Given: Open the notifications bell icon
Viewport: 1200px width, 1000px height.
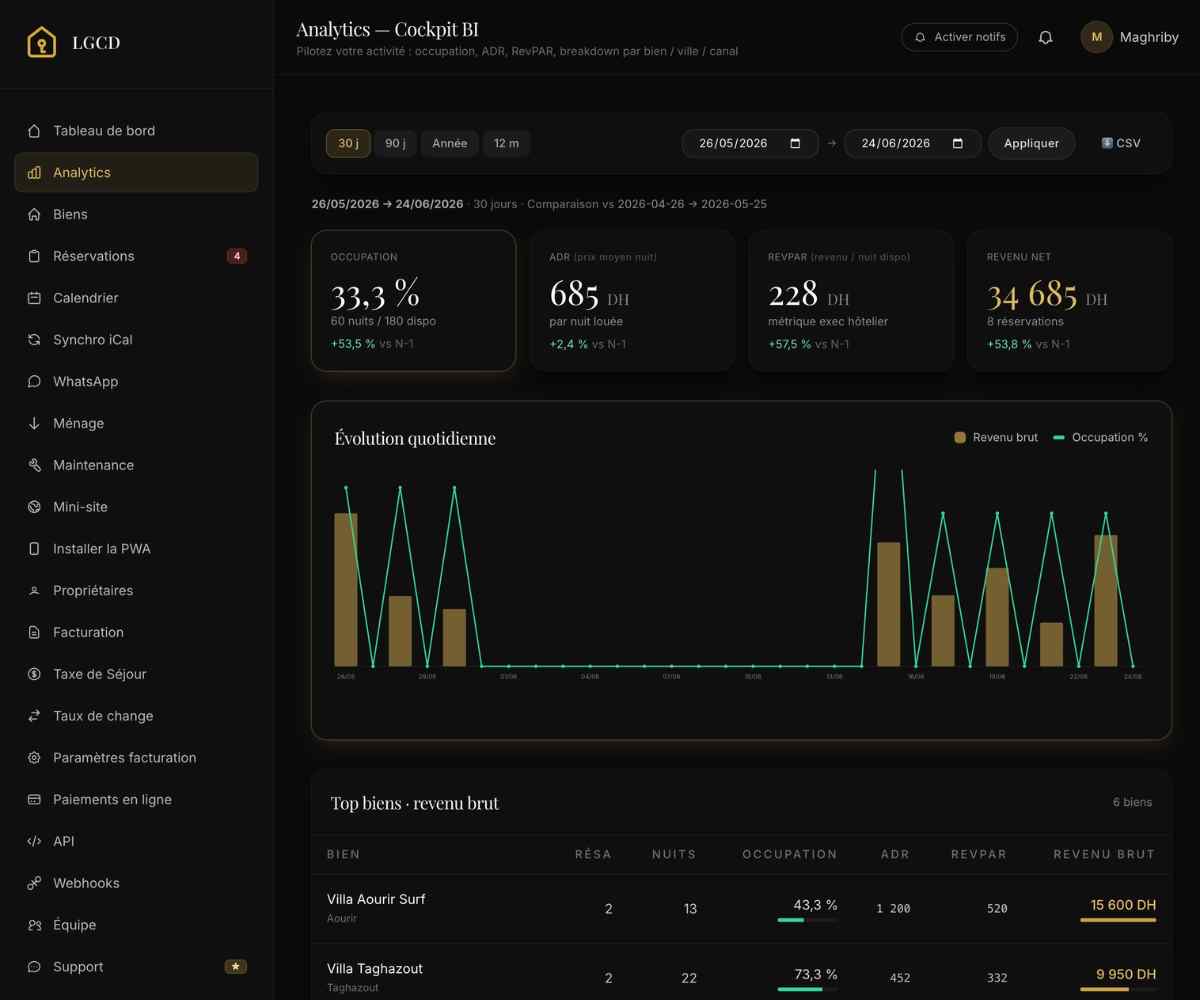Looking at the screenshot, I should click(x=1045, y=37).
